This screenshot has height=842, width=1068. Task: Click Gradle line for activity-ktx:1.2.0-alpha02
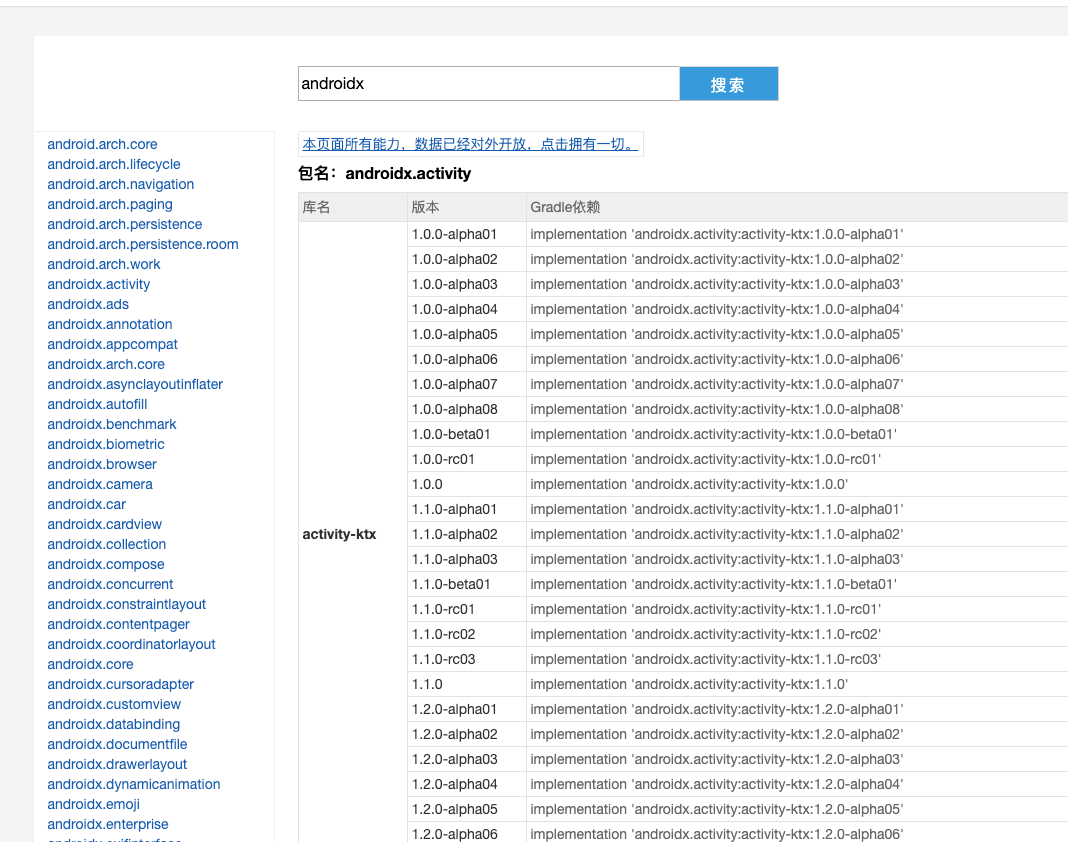point(717,734)
